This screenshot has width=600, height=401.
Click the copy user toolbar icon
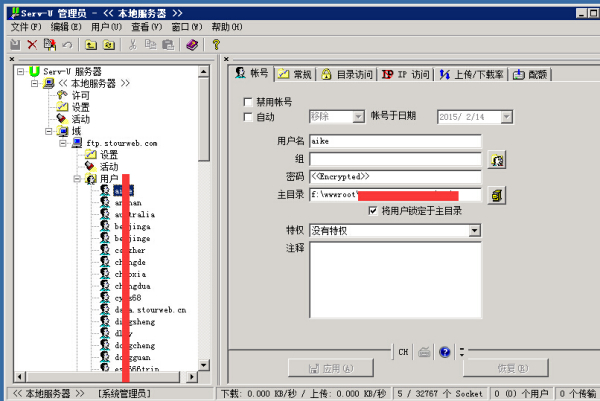[50, 45]
